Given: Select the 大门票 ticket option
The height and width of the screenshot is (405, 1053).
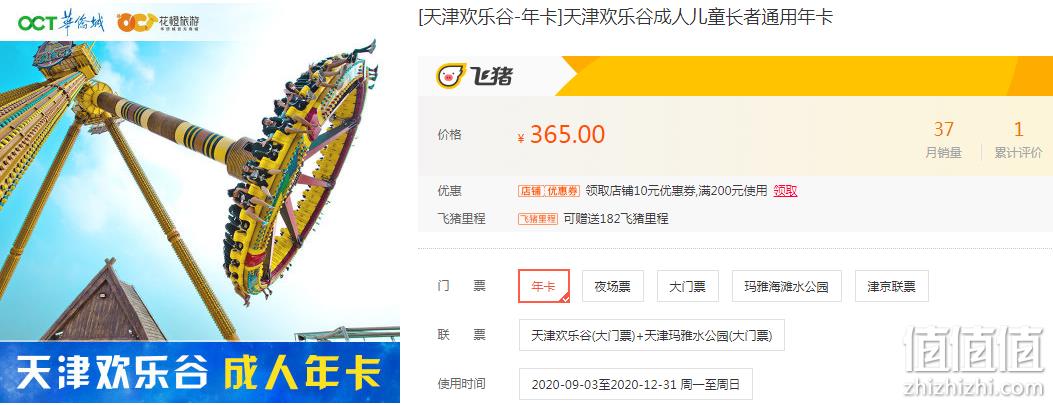Looking at the screenshot, I should click(688, 286).
